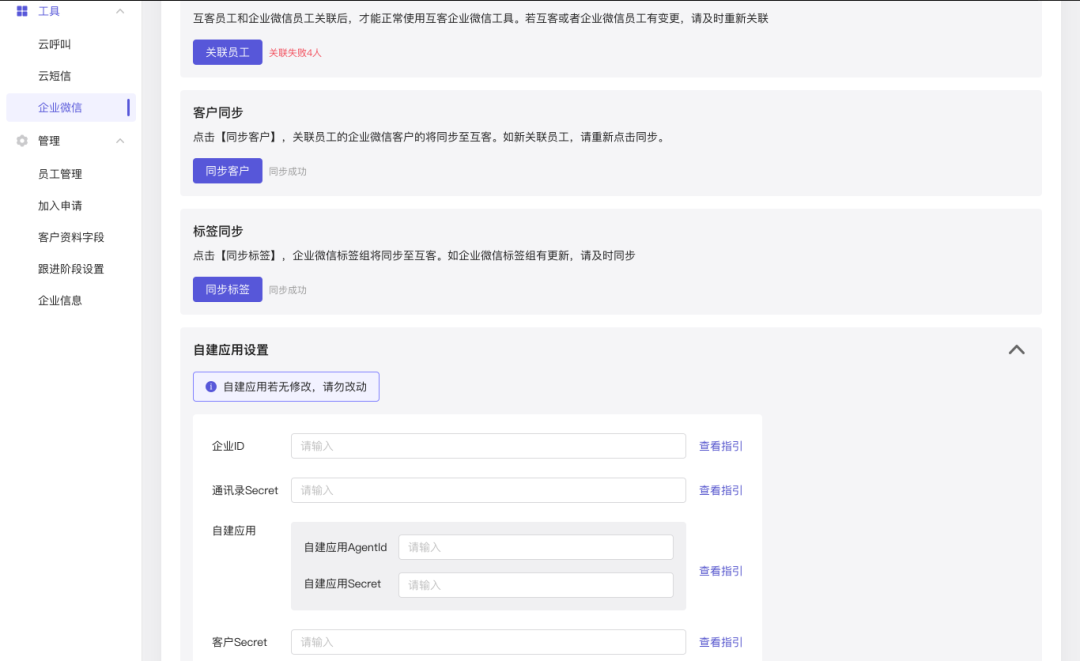
Task: Click the 自建应用AgentId label
Action: pyautogui.click(x=345, y=547)
